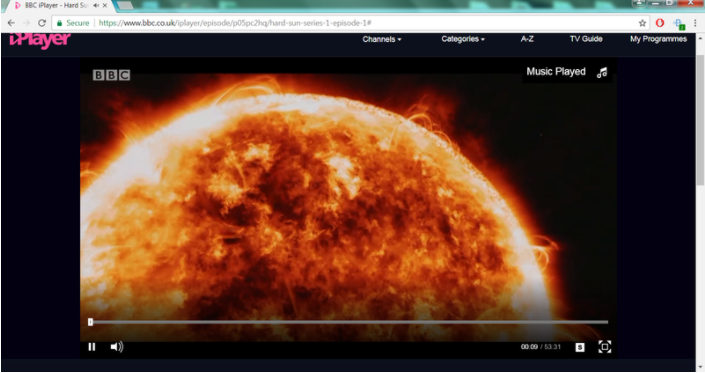Expand the Categories dropdown

463,39
